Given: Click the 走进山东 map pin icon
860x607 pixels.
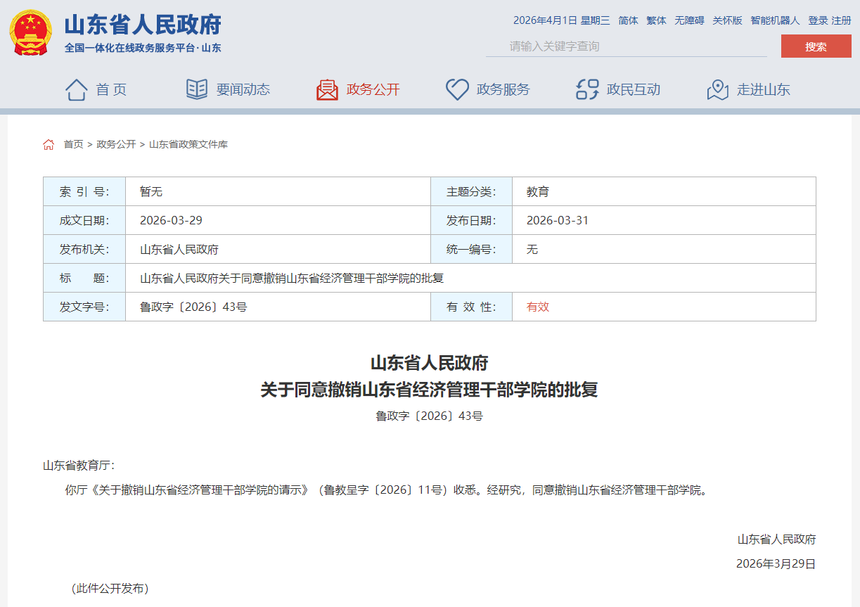Looking at the screenshot, I should [x=717, y=89].
